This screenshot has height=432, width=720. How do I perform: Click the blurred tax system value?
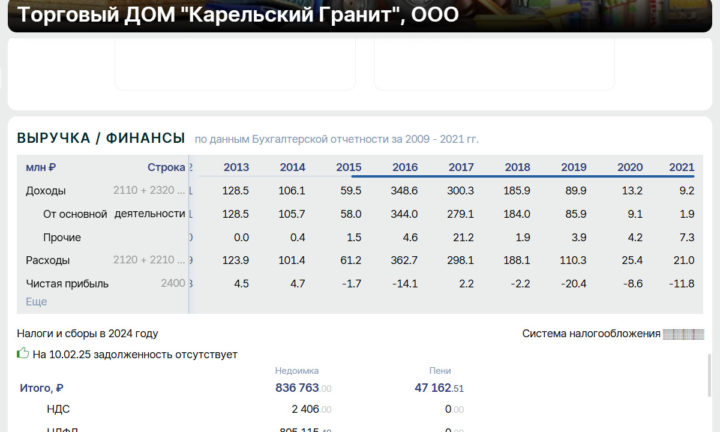683,334
